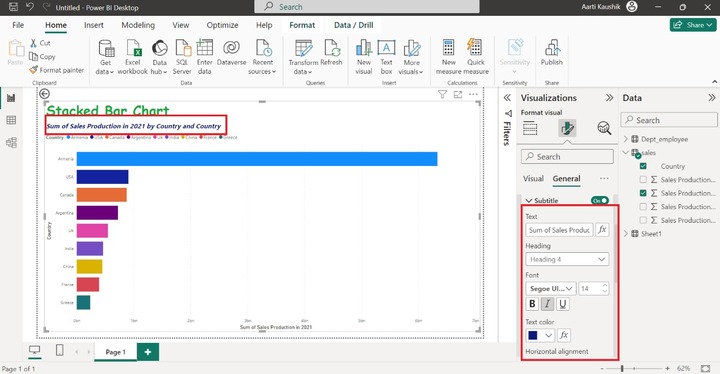Open the Segoe UI font dropdown

(551, 289)
